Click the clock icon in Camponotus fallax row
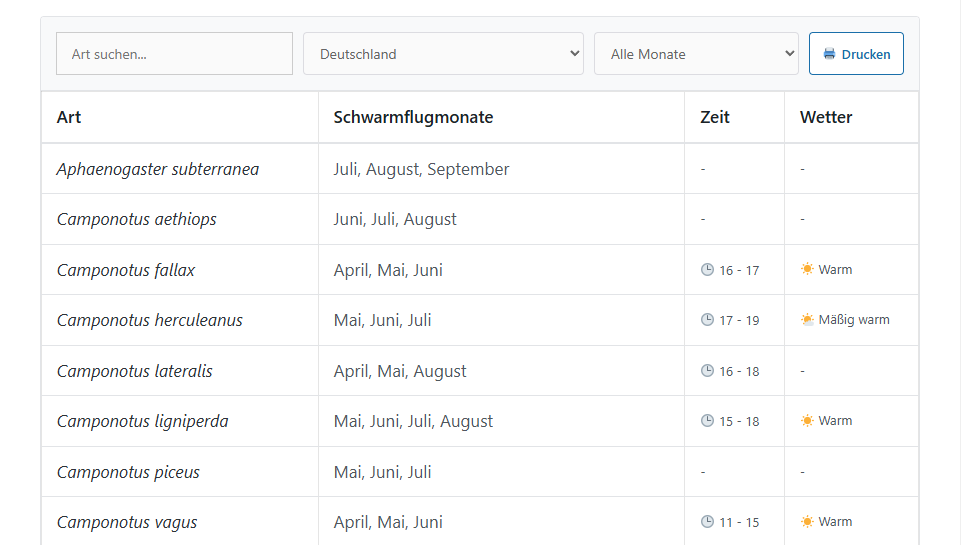Viewport: 961px width, 545px height. coord(707,270)
